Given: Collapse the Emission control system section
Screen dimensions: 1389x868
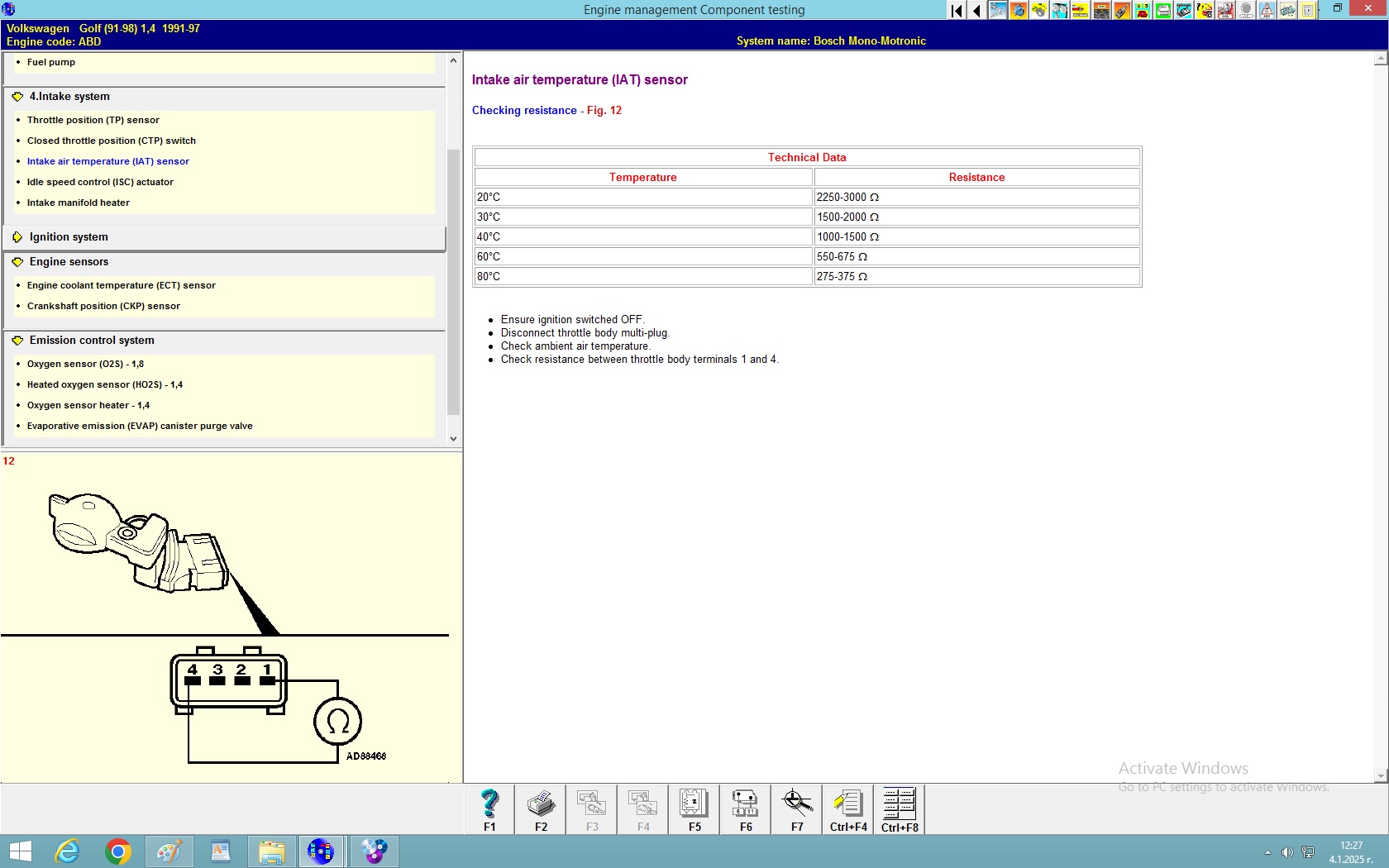Looking at the screenshot, I should pyautogui.click(x=17, y=341).
